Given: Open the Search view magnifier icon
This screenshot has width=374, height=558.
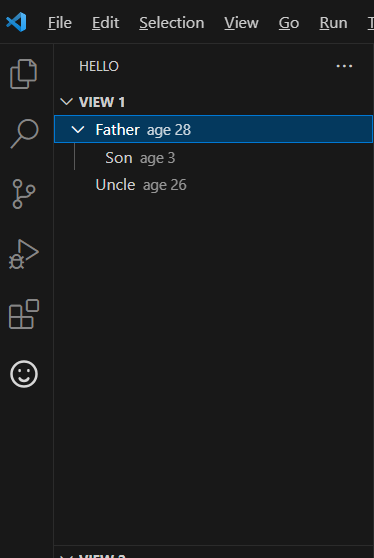Looking at the screenshot, I should [24, 134].
